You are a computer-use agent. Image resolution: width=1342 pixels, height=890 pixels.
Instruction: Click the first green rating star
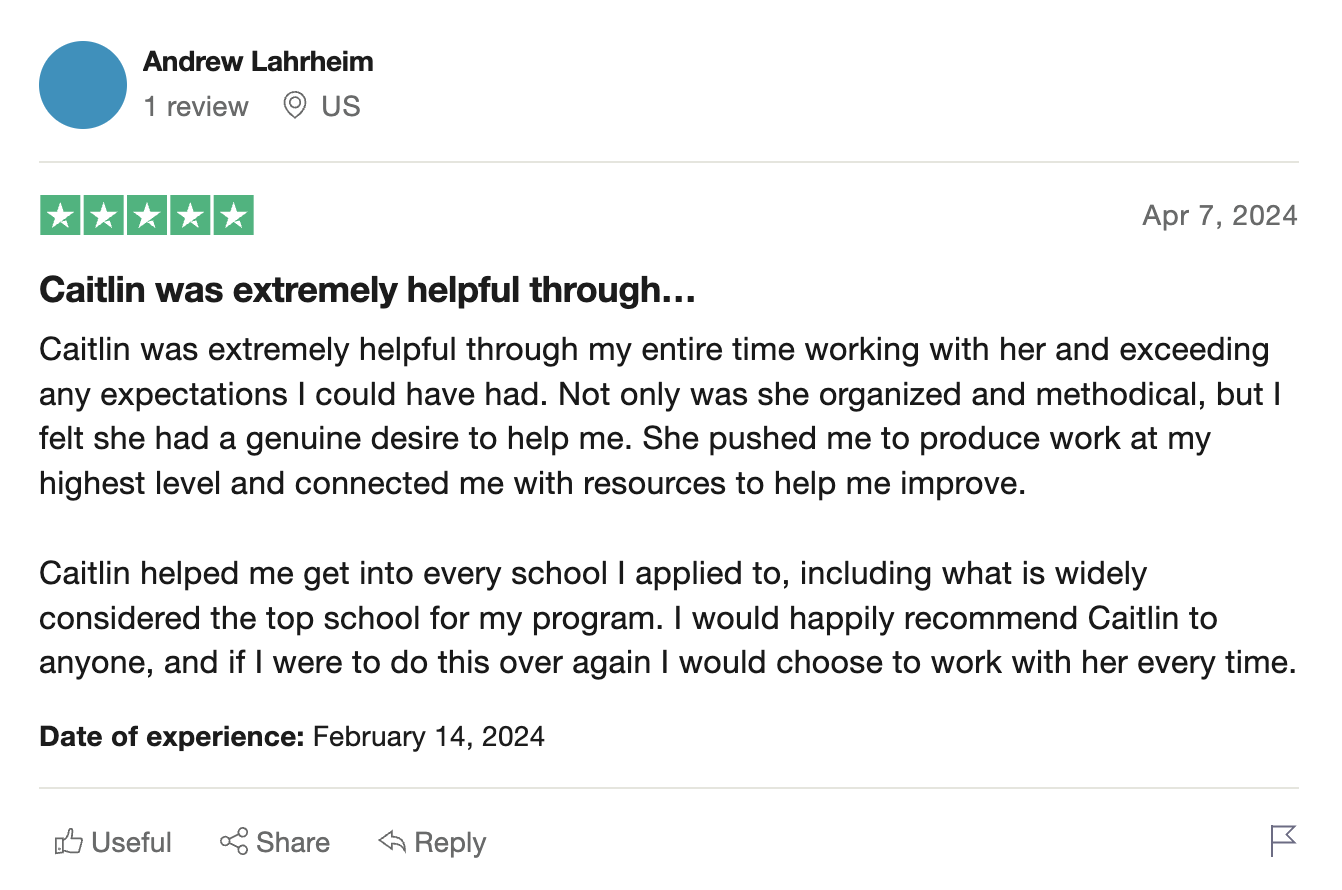pyautogui.click(x=61, y=216)
